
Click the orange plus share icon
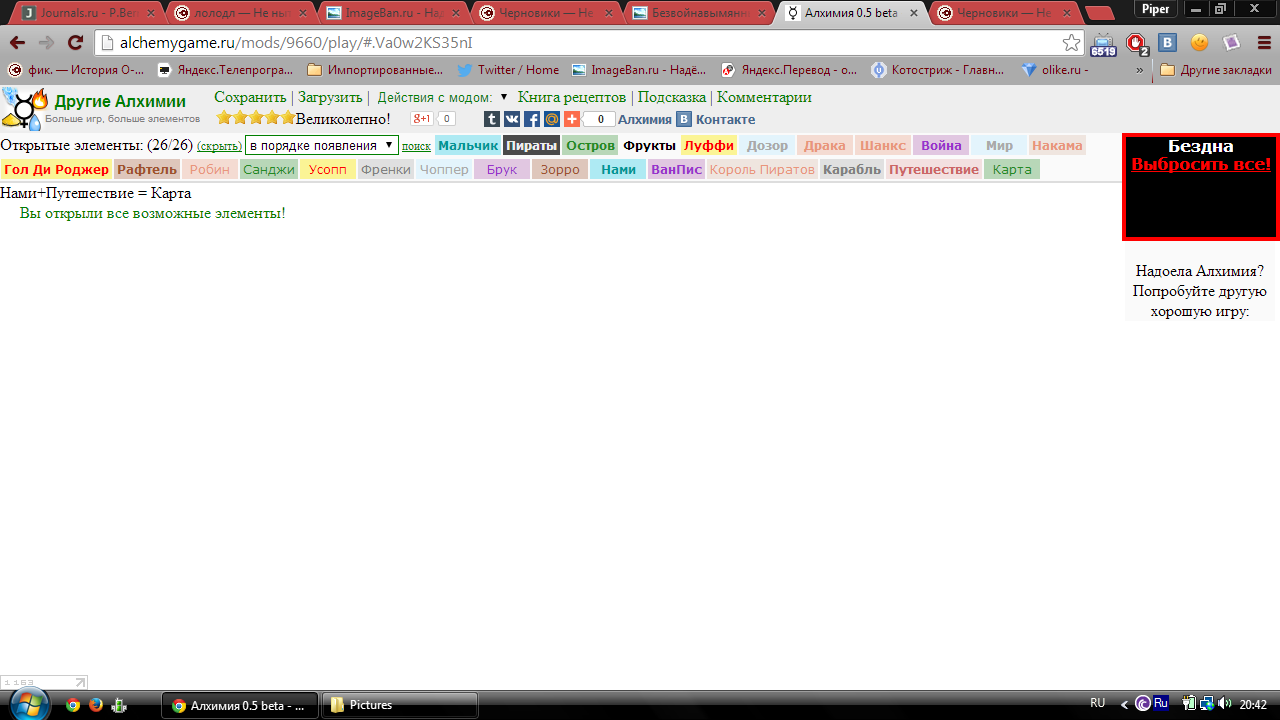[572, 119]
